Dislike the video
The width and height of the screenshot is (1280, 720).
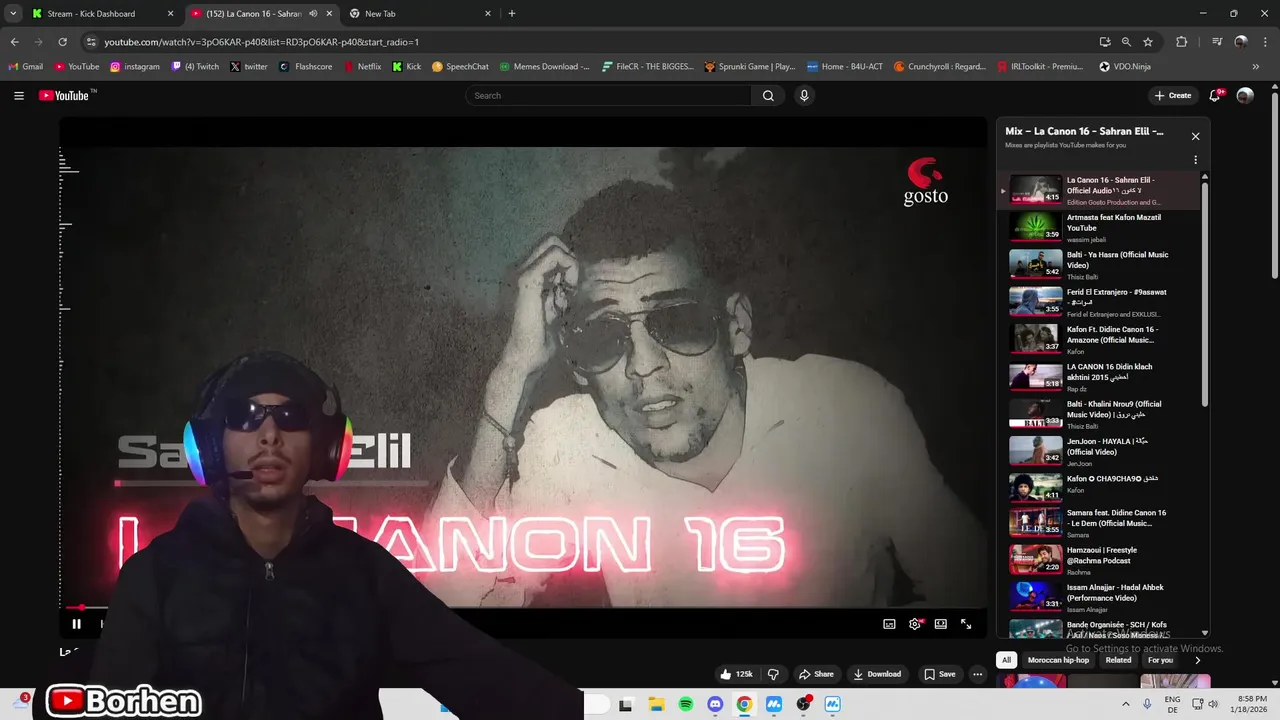[773, 674]
